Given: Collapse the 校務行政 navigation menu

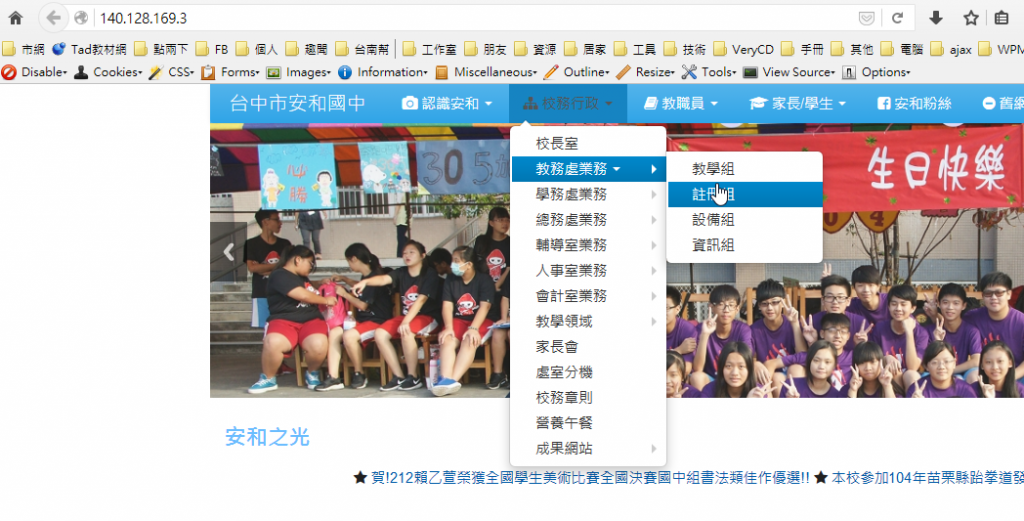Looking at the screenshot, I should point(568,103).
